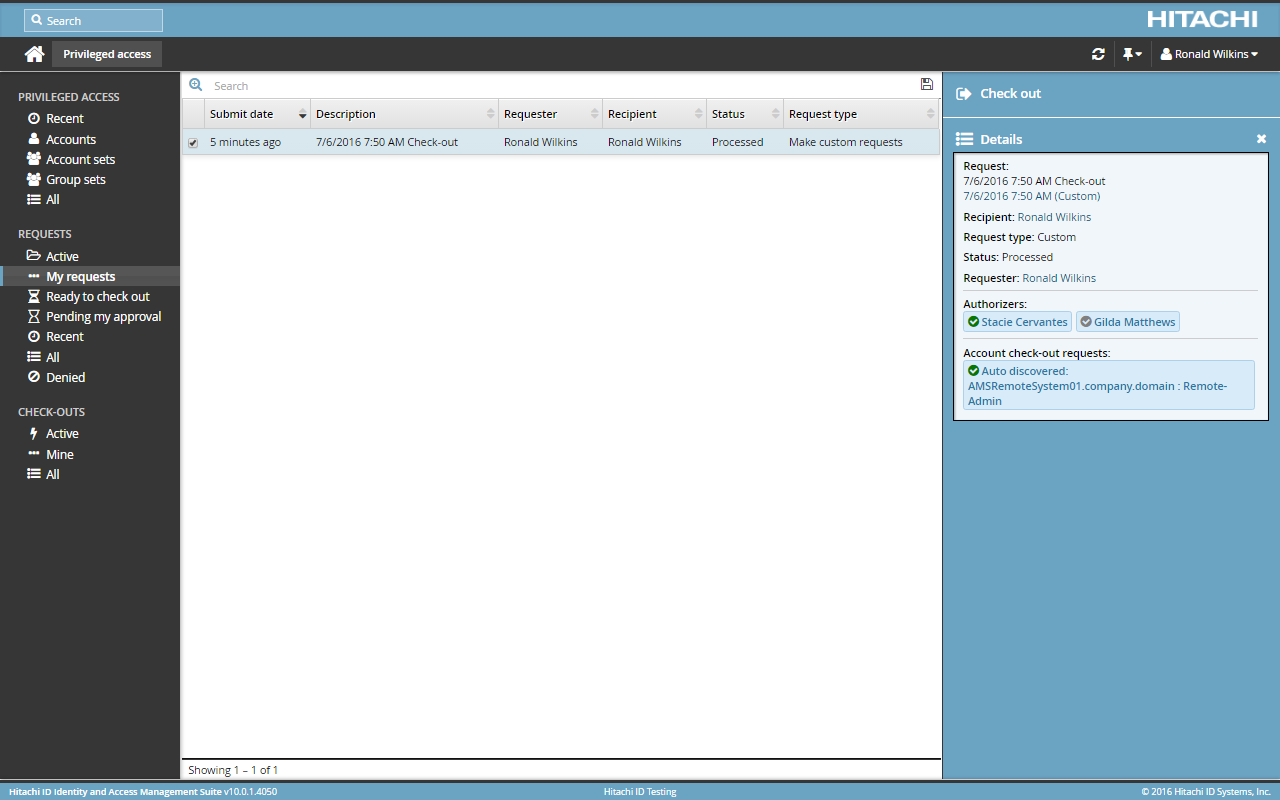Uncheck the checkbox on the request row

point(193,141)
